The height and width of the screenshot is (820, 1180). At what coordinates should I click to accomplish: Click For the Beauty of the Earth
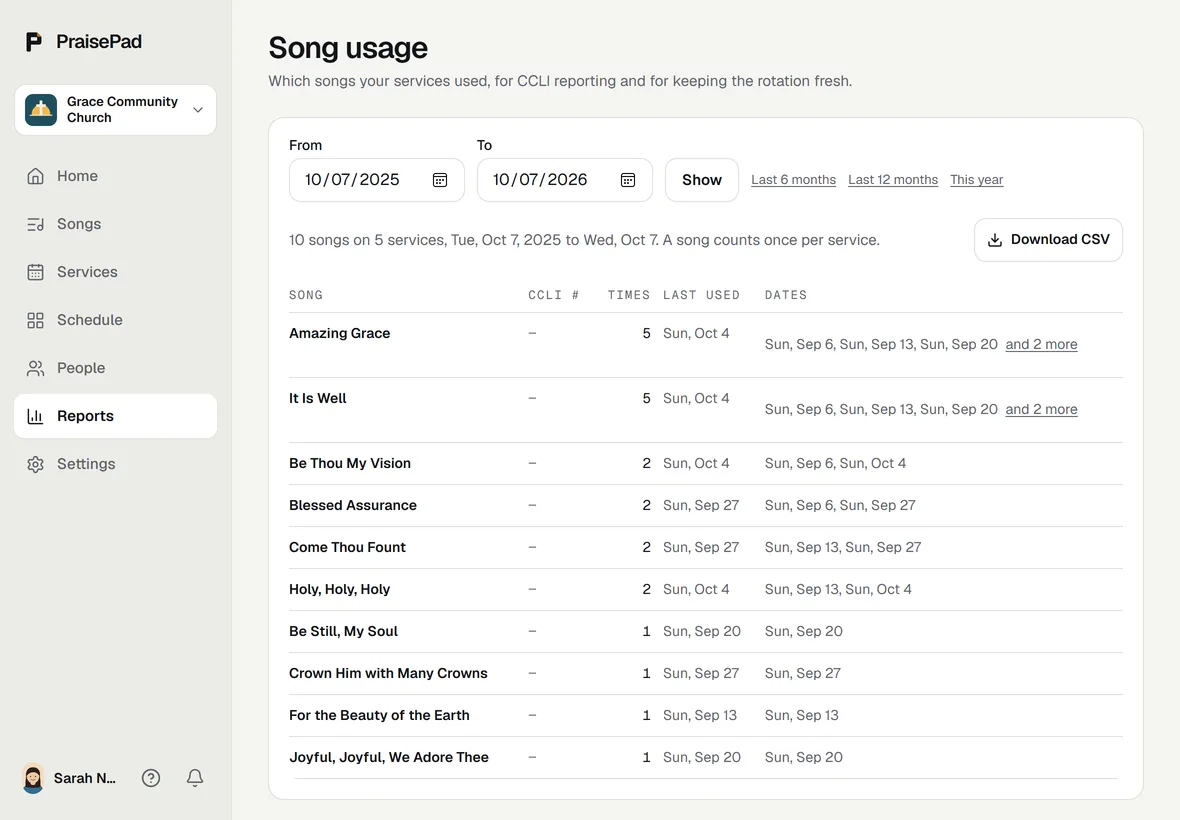(x=379, y=715)
